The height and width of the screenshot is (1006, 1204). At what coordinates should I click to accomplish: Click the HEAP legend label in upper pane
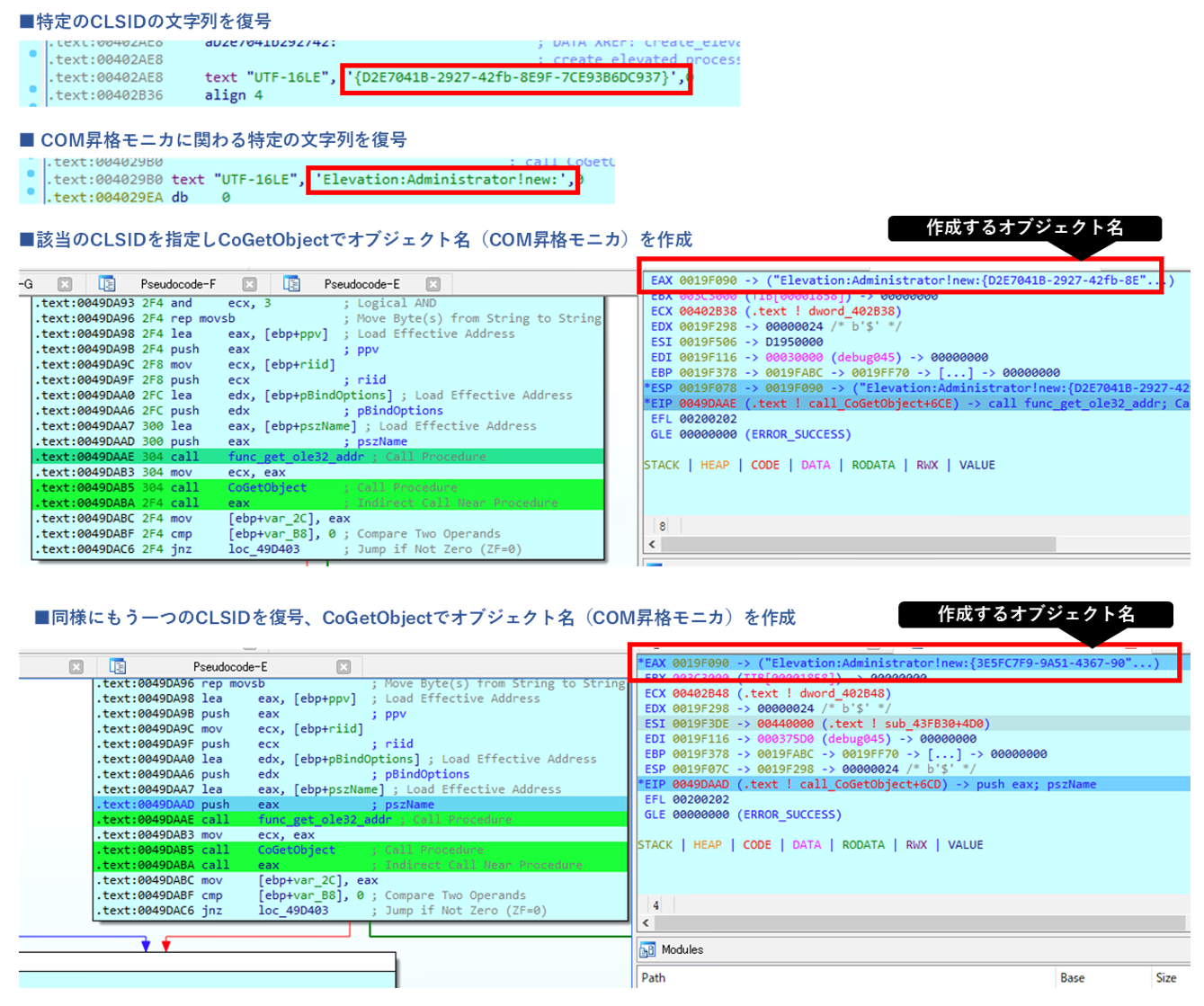(x=715, y=465)
